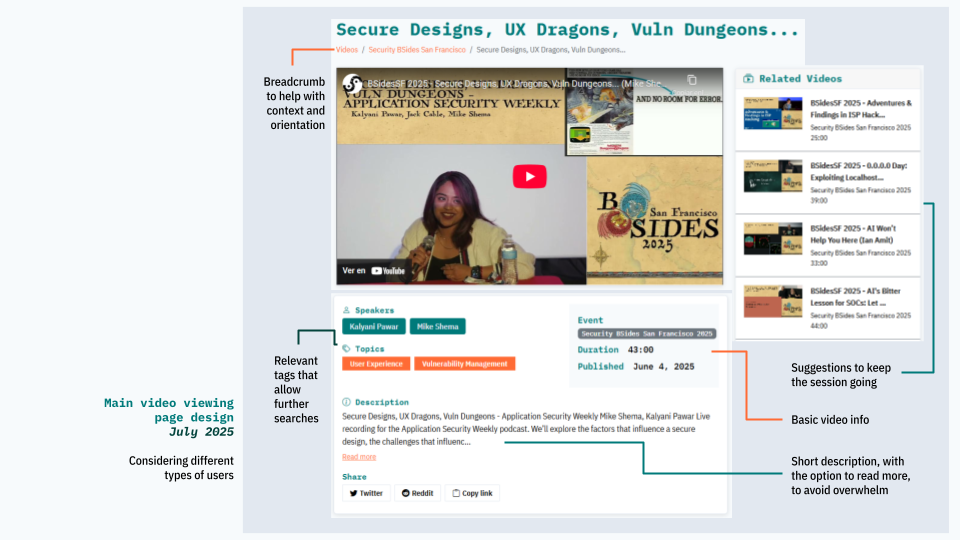Click the Copy link share button
The width and height of the screenshot is (960, 540).
click(x=472, y=493)
